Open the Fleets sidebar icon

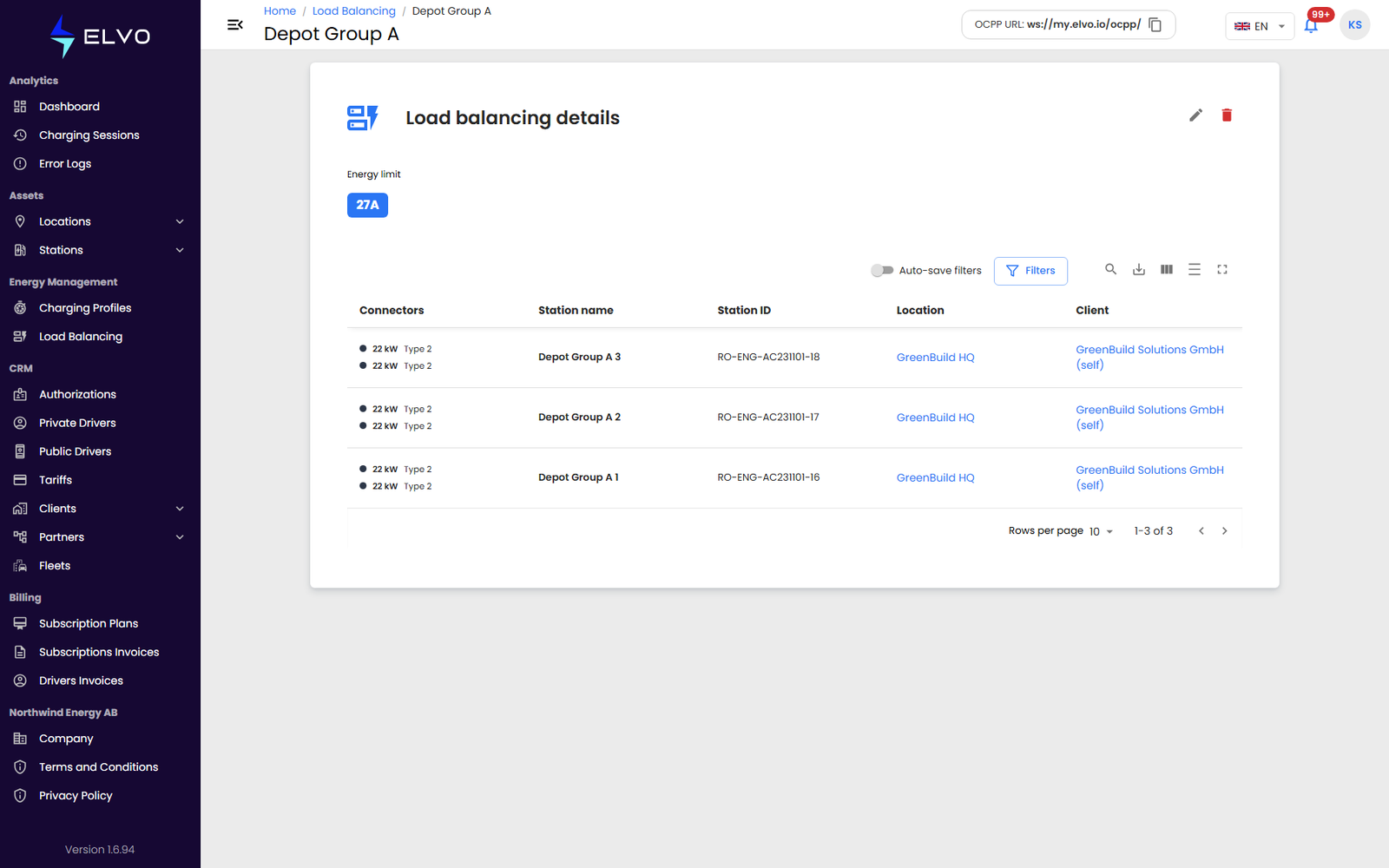[x=20, y=566]
